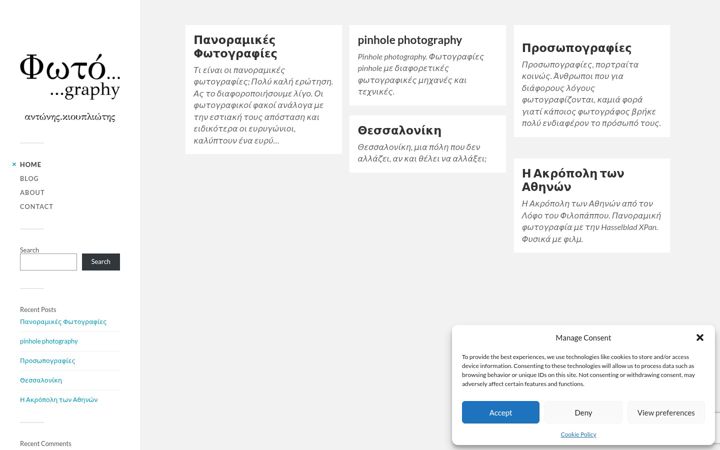The width and height of the screenshot is (720, 450).
Task: Open the Θεσσαλονίκη card title
Action: 399,130
